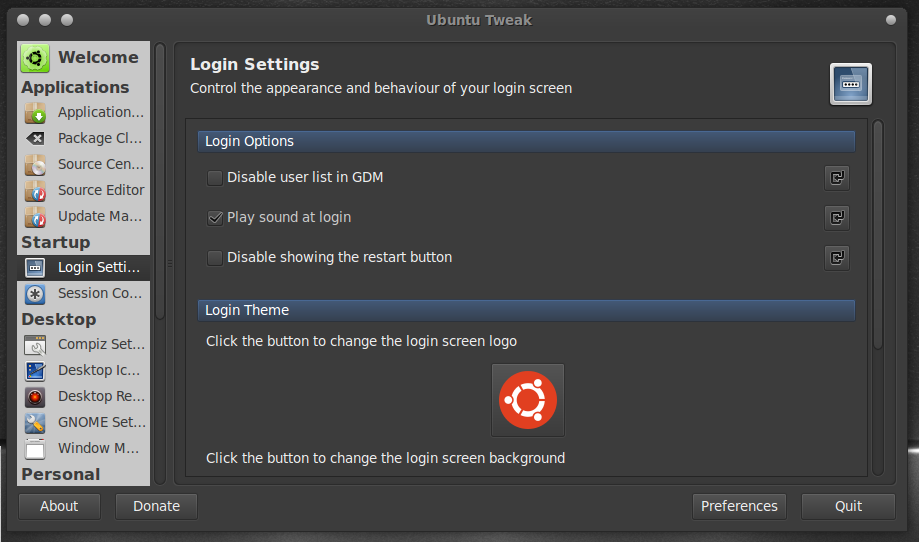
Task: Open the Preferences dialog
Action: tap(739, 506)
